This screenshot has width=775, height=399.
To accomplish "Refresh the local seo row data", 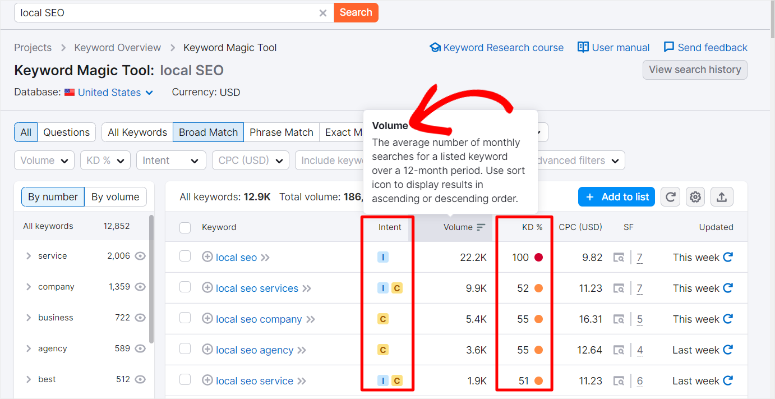I will tap(728, 257).
